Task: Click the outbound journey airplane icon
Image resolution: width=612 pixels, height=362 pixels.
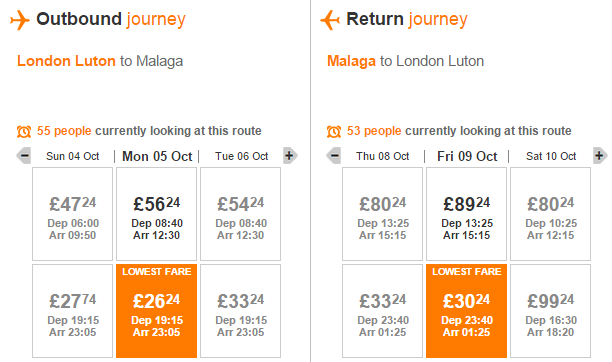Action: [x=20, y=20]
